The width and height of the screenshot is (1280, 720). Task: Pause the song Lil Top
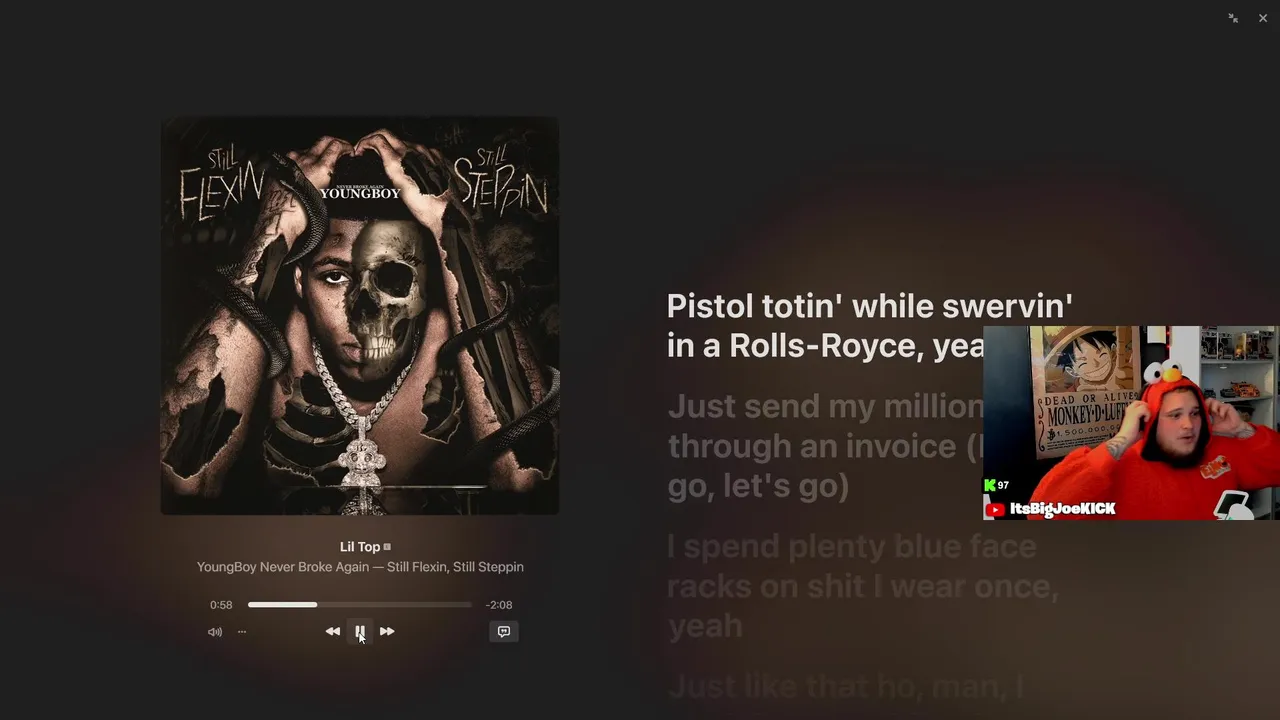click(360, 632)
